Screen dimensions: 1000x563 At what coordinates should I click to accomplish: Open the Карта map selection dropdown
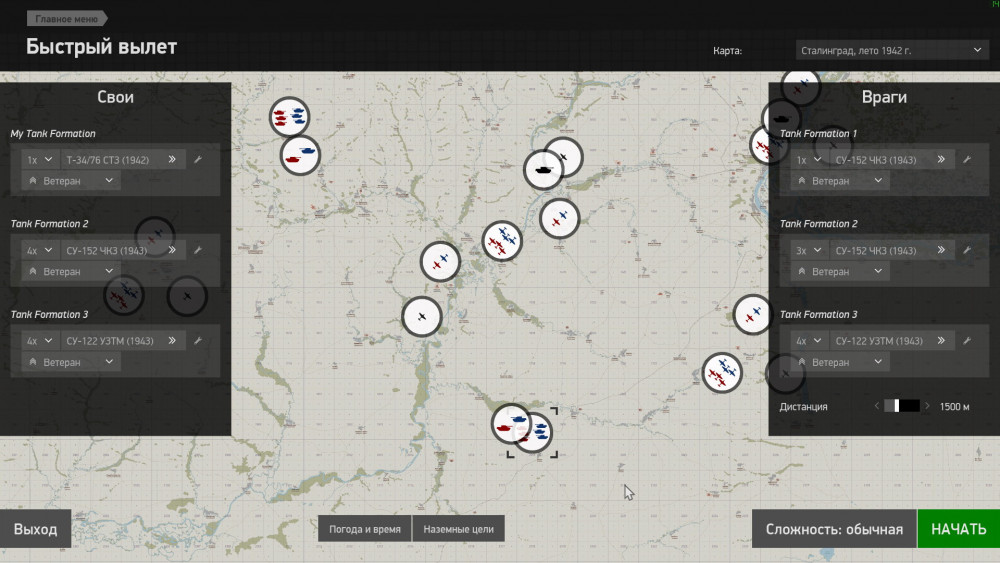click(x=891, y=50)
